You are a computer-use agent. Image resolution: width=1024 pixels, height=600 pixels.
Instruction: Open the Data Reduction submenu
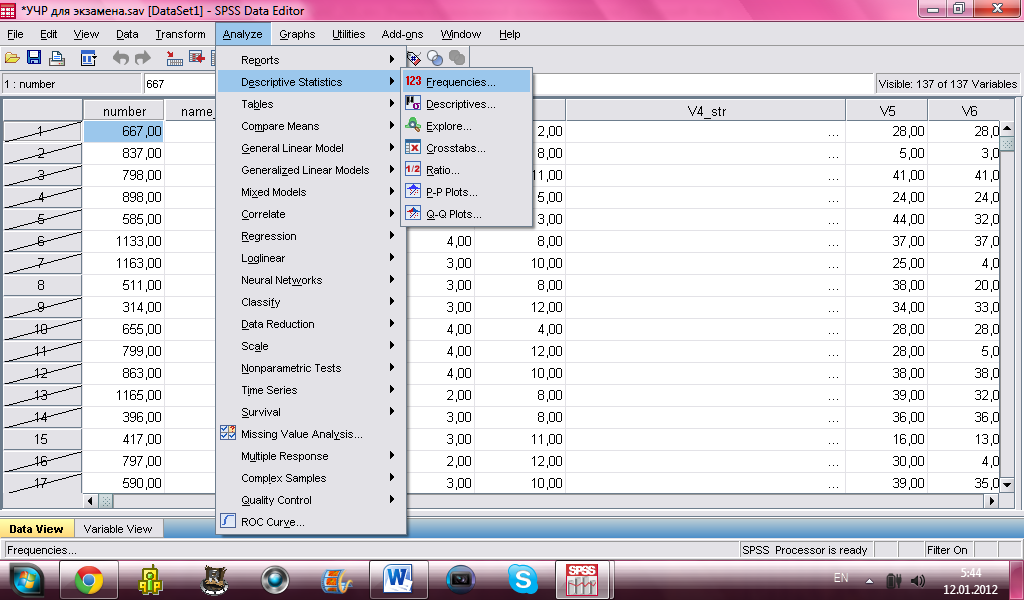pos(311,324)
